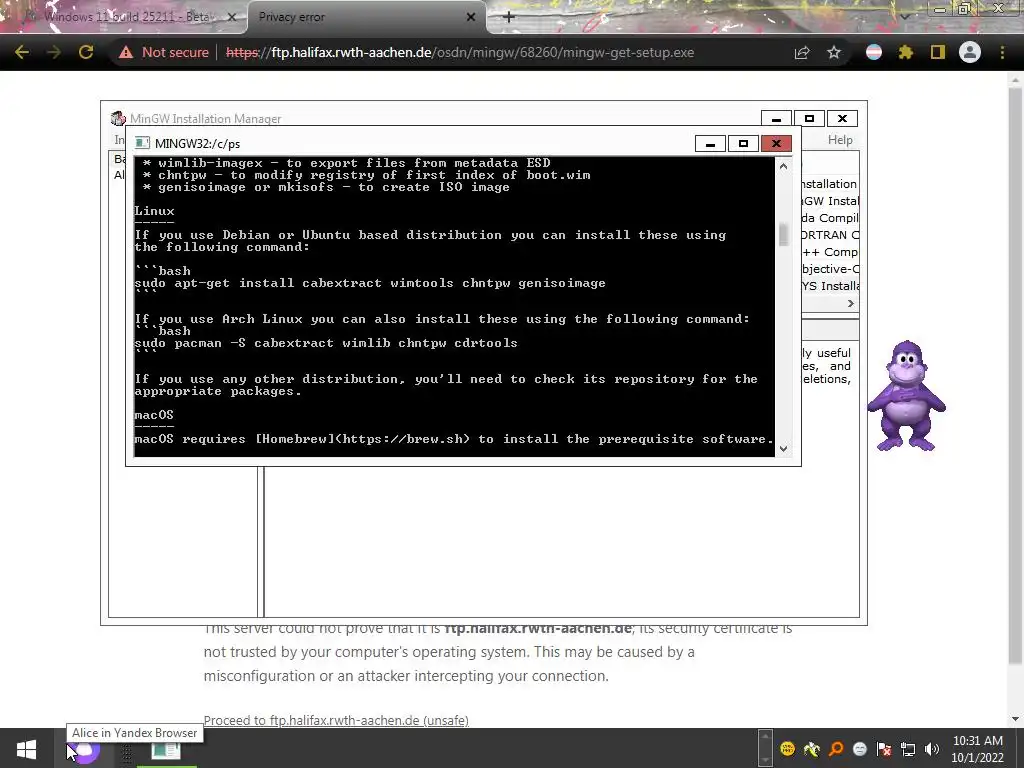Screen dimensions: 1024x768
Task: Open the share page icon in address bar
Action: pos(802,52)
